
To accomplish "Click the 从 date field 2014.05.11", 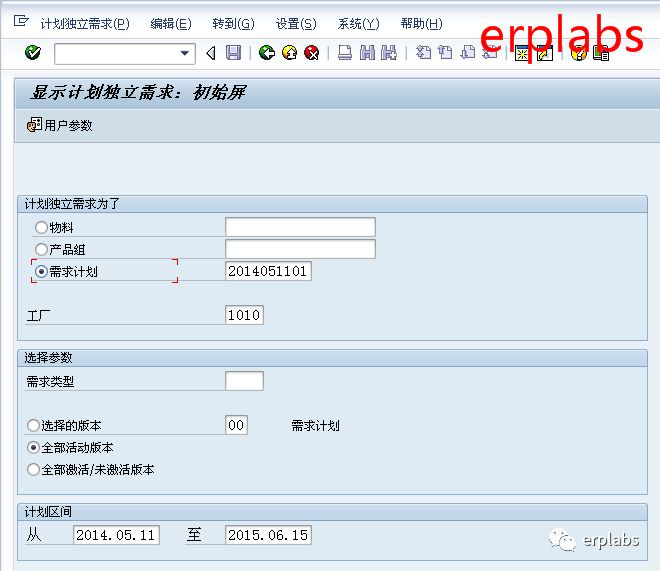I will 116,535.
